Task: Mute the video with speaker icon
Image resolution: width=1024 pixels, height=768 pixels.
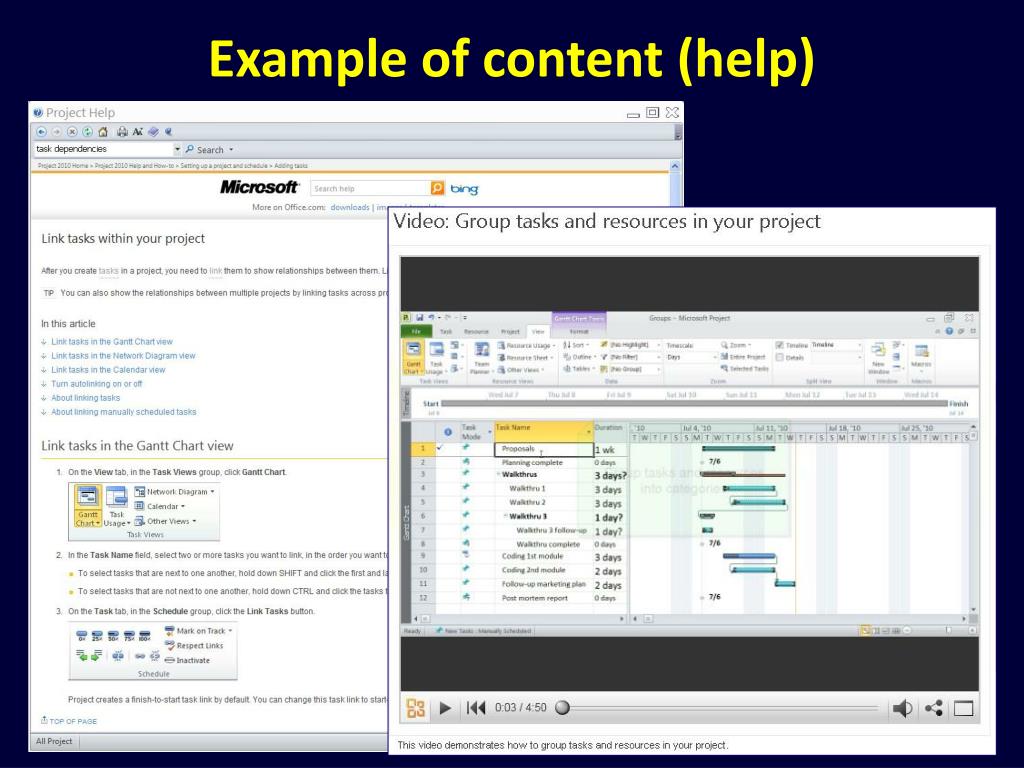Action: coord(903,708)
